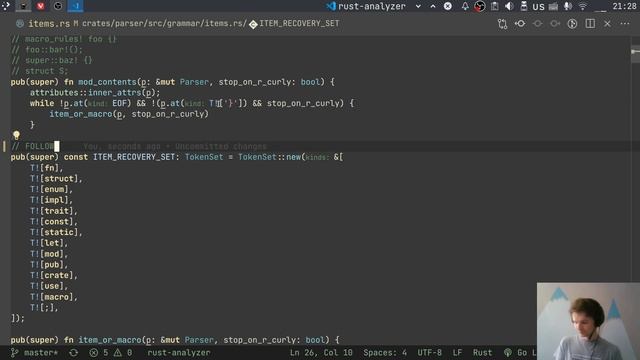This screenshot has width=640, height=360.
Task: Click the previous change circle icon
Action: click(538, 24)
